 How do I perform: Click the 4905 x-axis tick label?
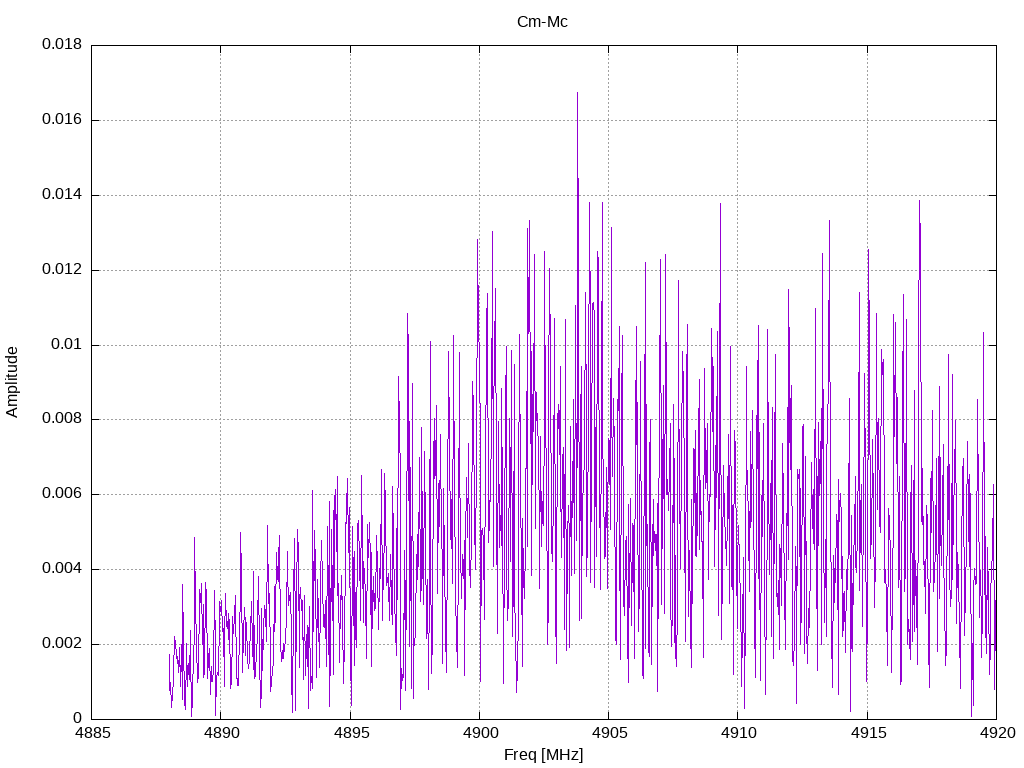click(x=609, y=733)
